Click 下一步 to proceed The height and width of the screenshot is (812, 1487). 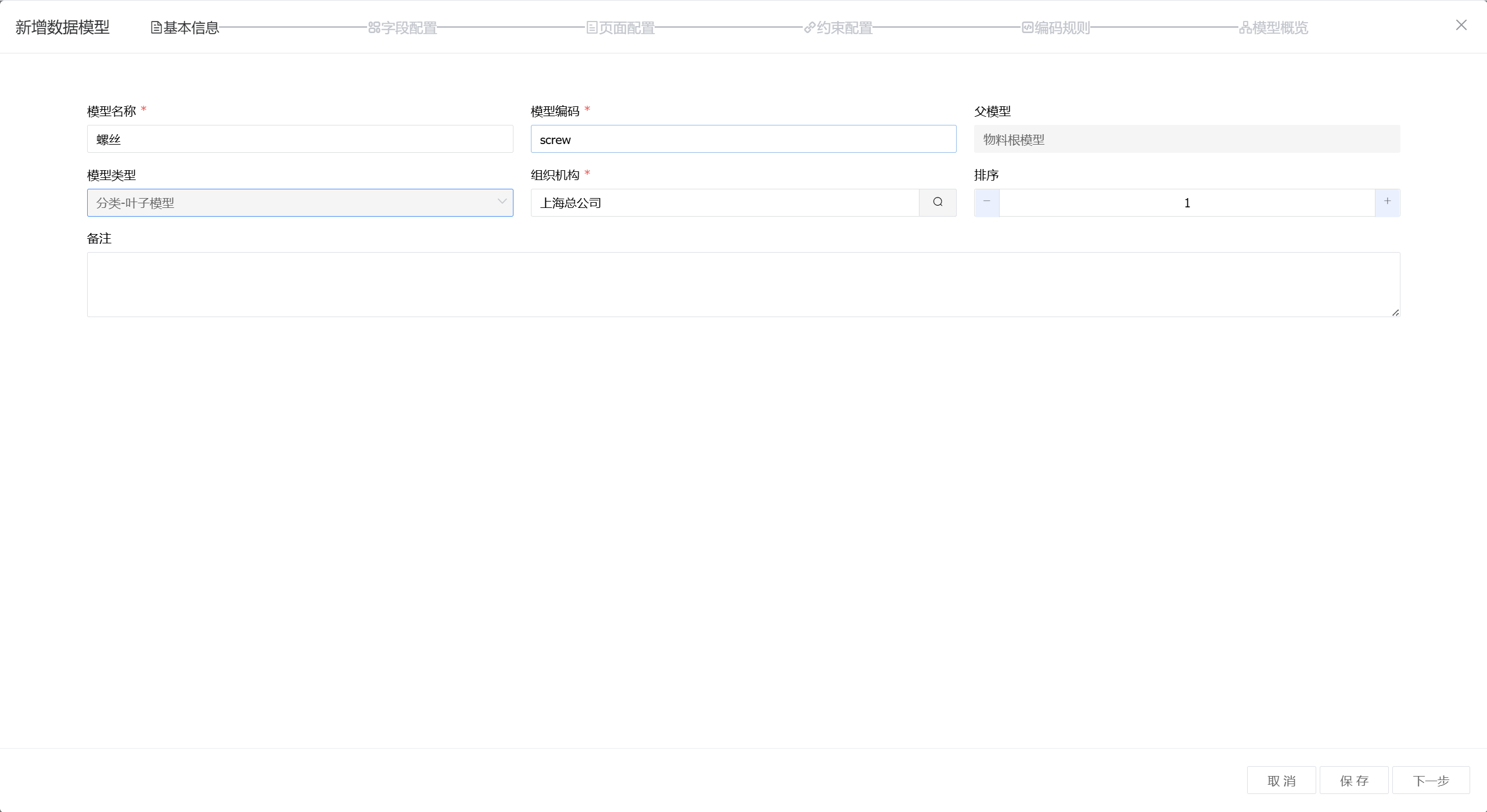click(x=1431, y=780)
